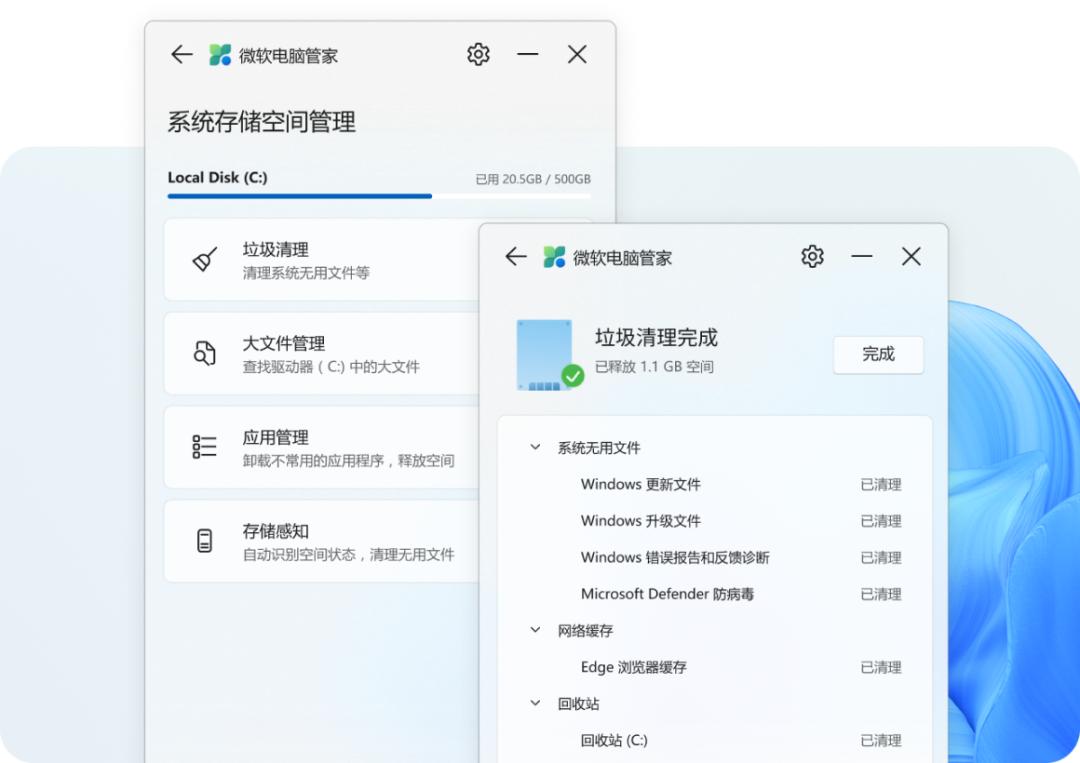Click the Windows 更新文件 entry
1080x763 pixels.
[x=640, y=484]
